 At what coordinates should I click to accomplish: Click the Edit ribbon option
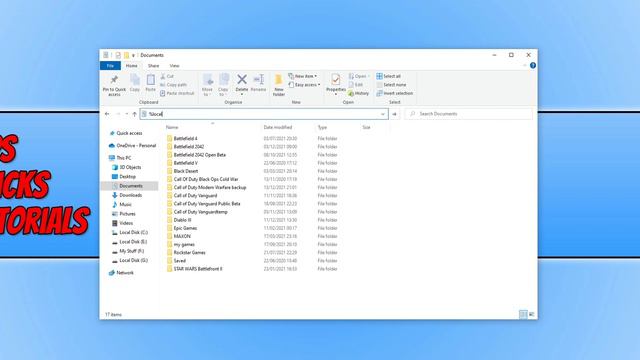356,85
